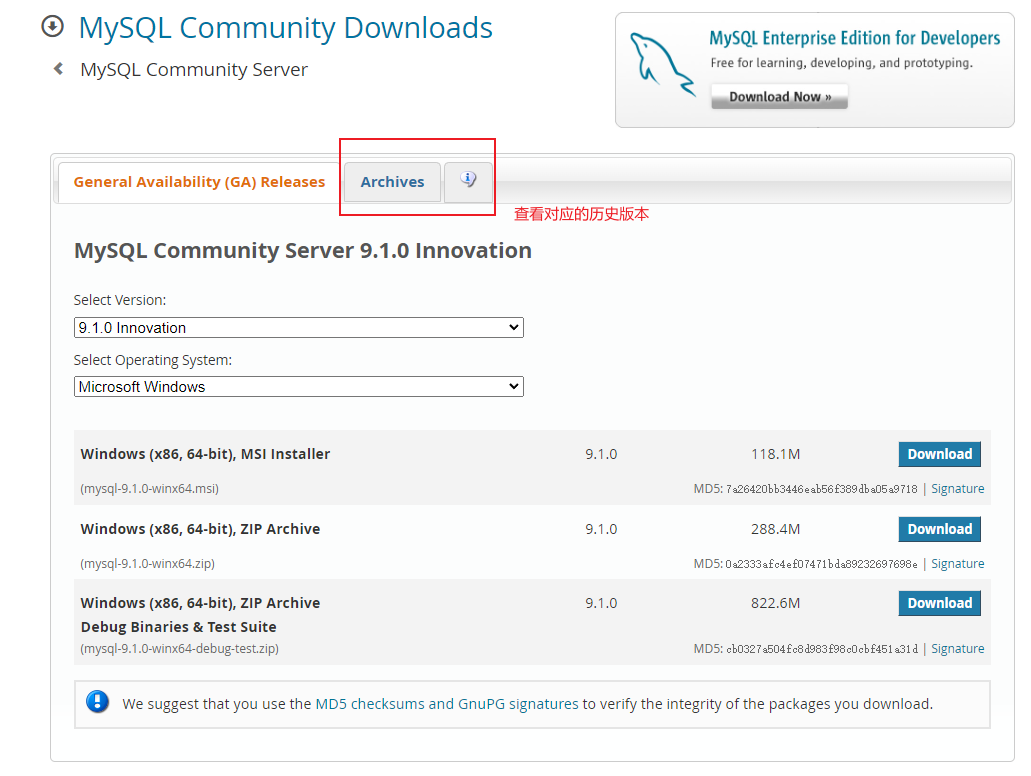Click the MySQL Community Downloads heading
Viewport: 1031px width, 776px height.
(x=285, y=28)
